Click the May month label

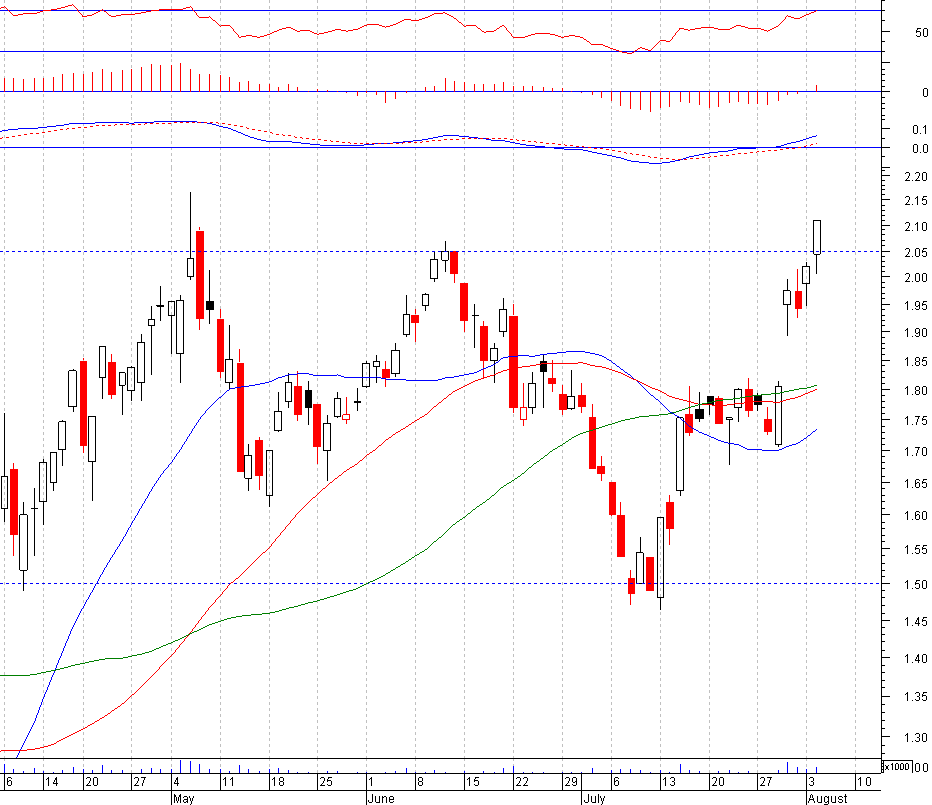tap(184, 798)
